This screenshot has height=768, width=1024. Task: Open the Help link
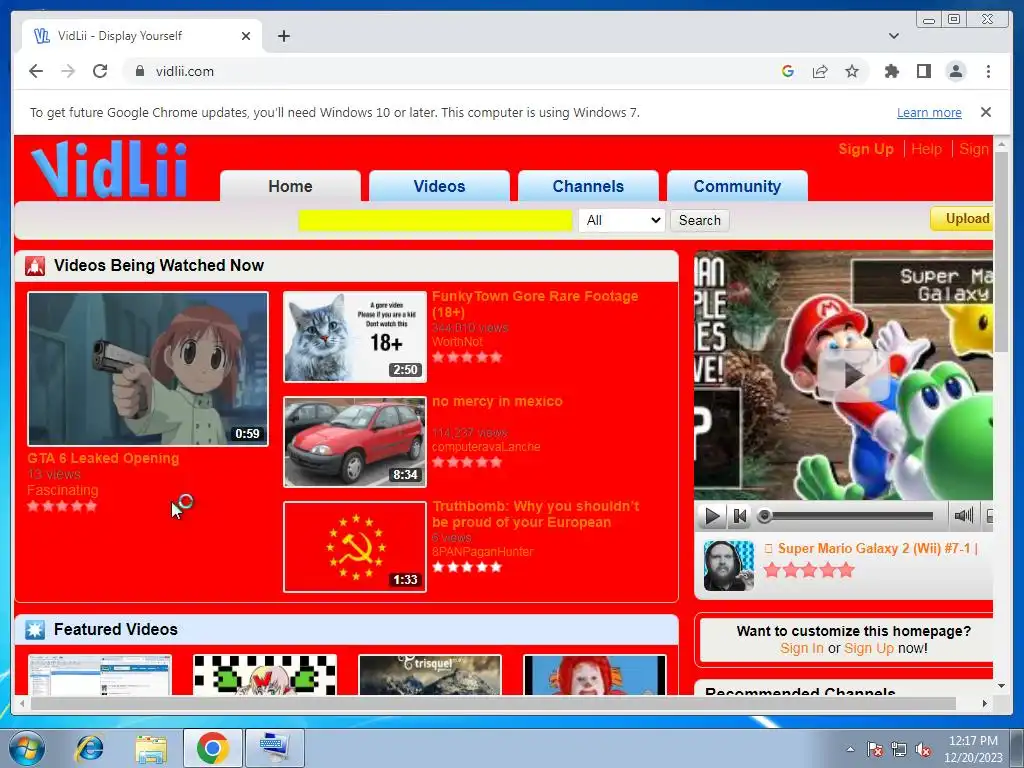(x=926, y=149)
